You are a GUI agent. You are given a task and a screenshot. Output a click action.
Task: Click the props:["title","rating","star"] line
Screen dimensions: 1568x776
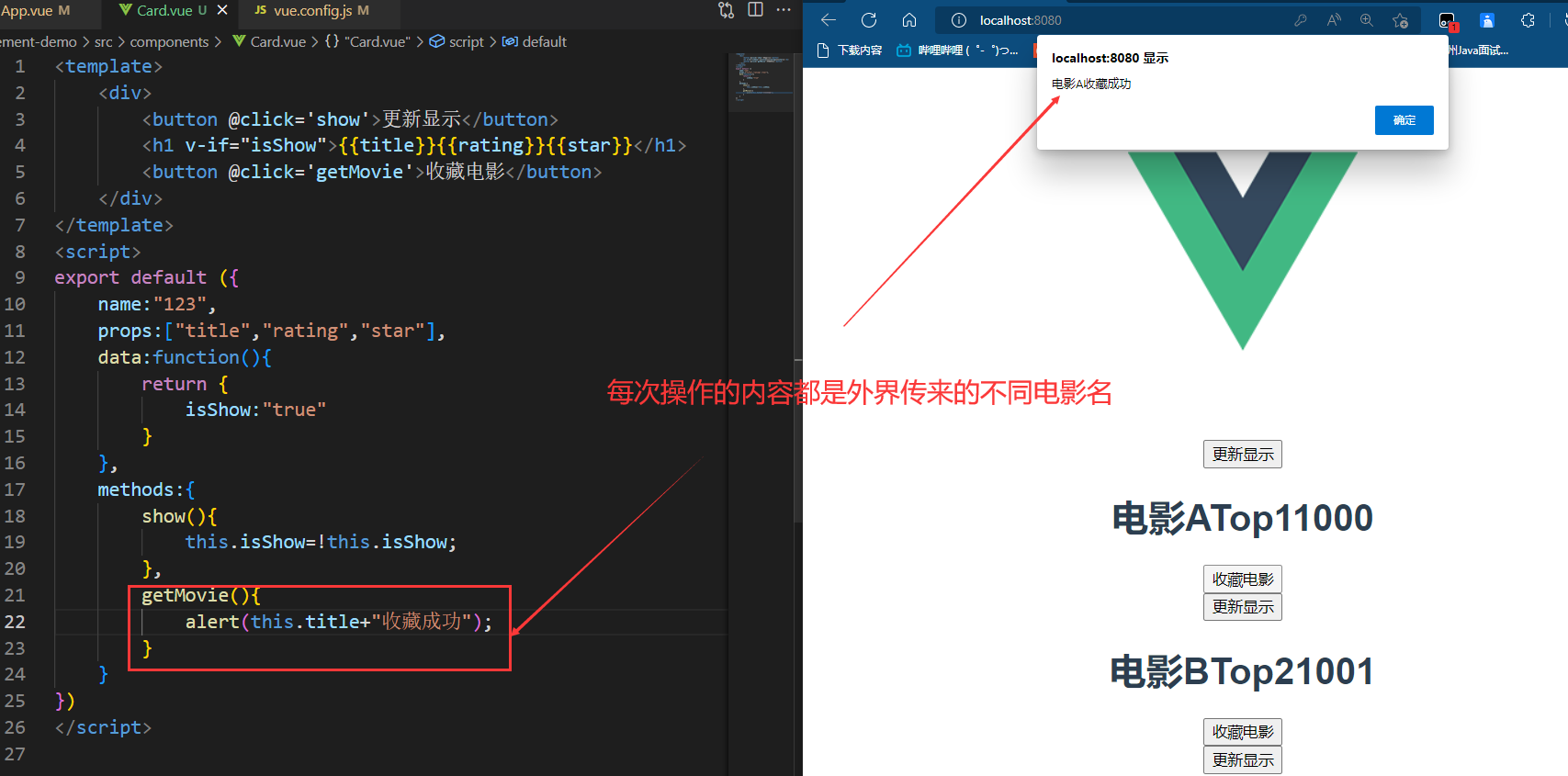point(272,331)
